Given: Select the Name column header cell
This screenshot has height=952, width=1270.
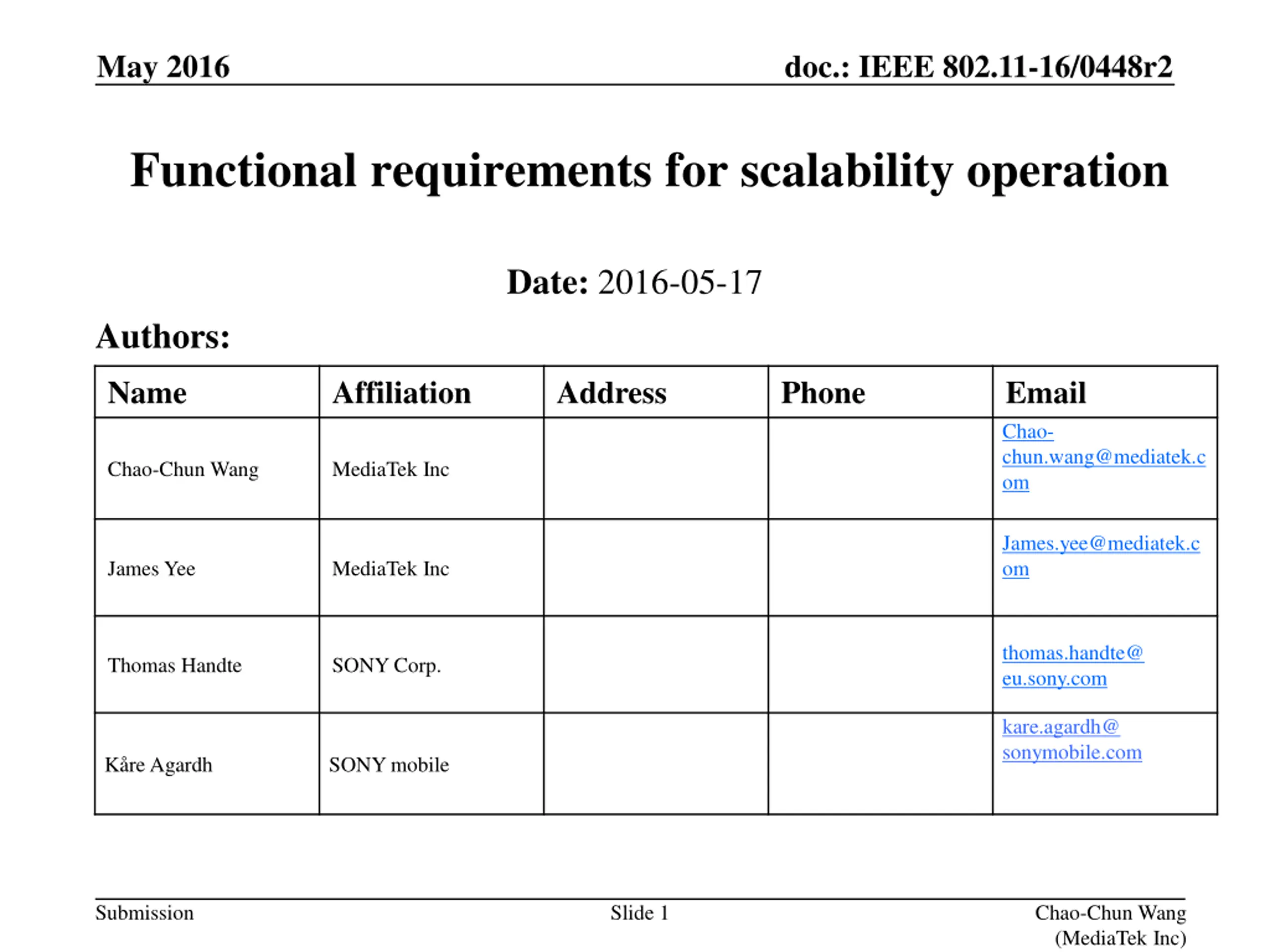Looking at the screenshot, I should coord(207,392).
